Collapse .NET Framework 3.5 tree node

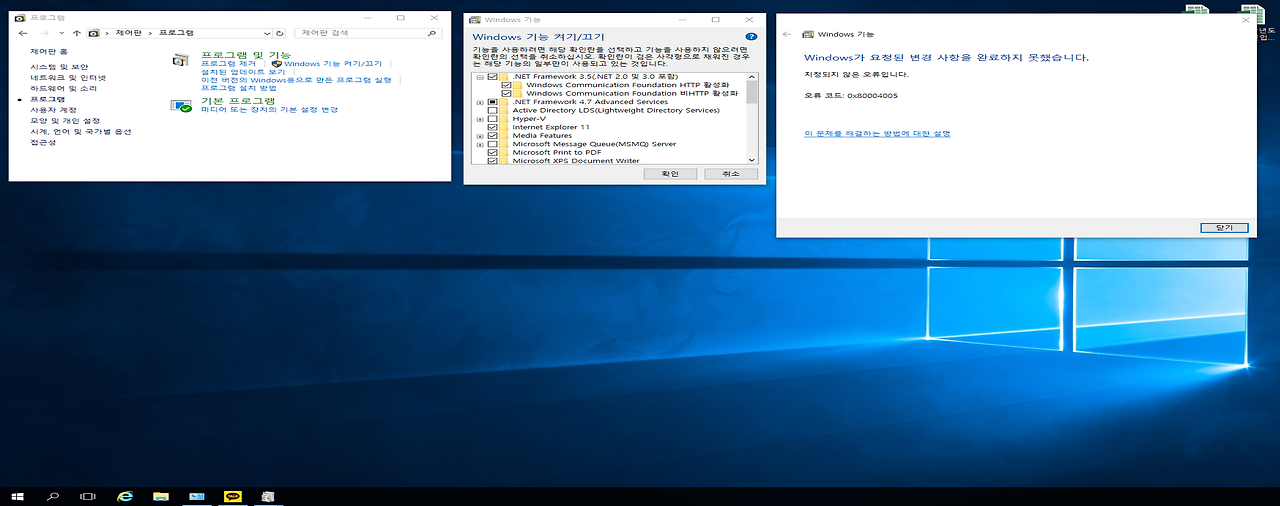480,77
